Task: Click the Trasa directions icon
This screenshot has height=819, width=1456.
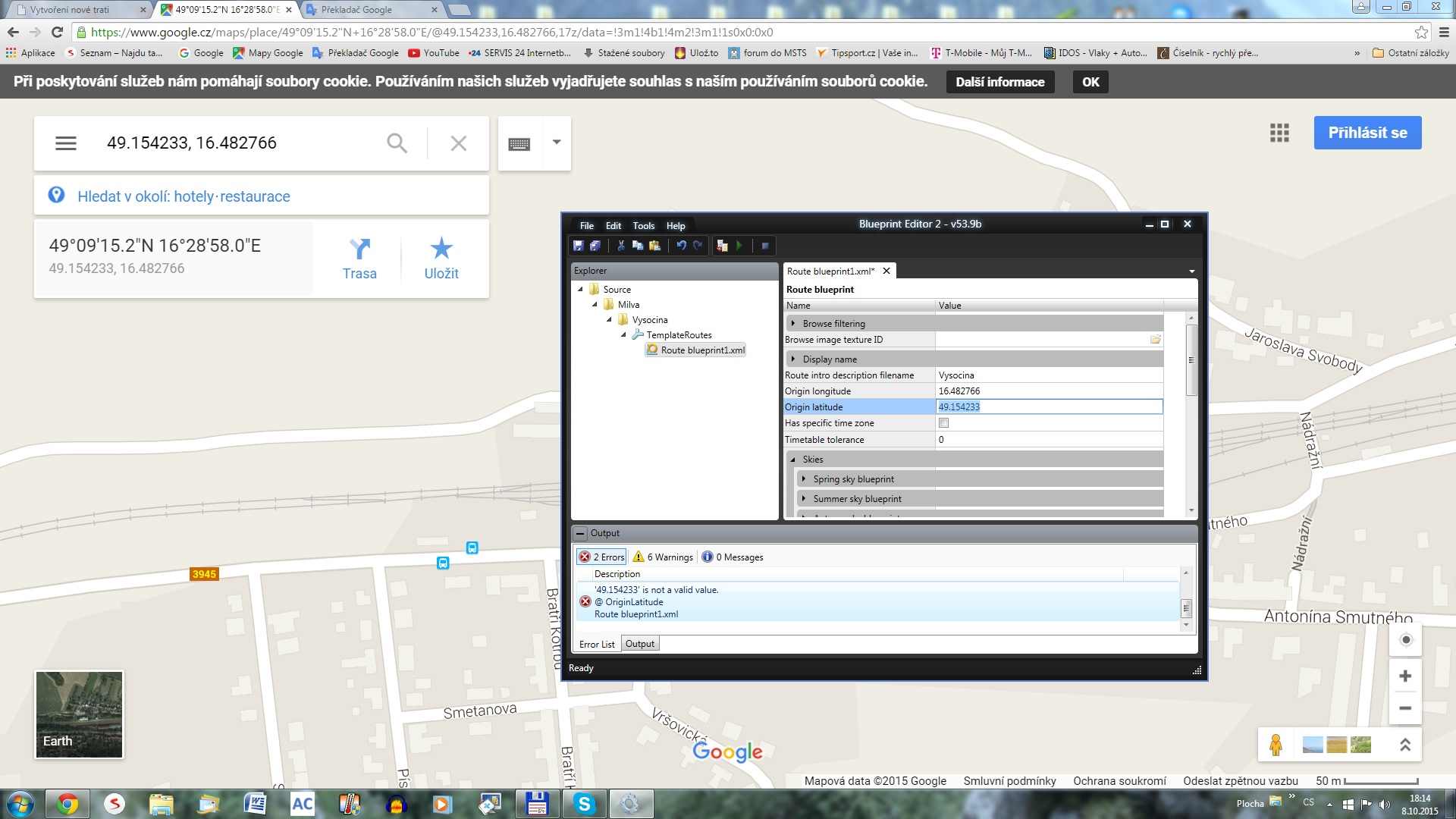Action: point(359,249)
